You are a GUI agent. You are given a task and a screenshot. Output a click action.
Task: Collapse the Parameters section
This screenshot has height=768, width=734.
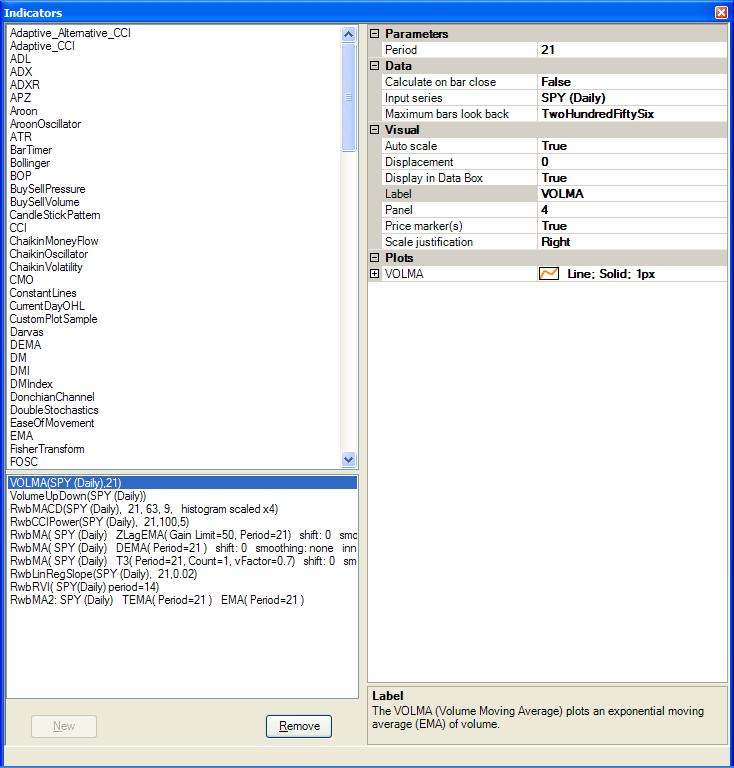click(375, 34)
